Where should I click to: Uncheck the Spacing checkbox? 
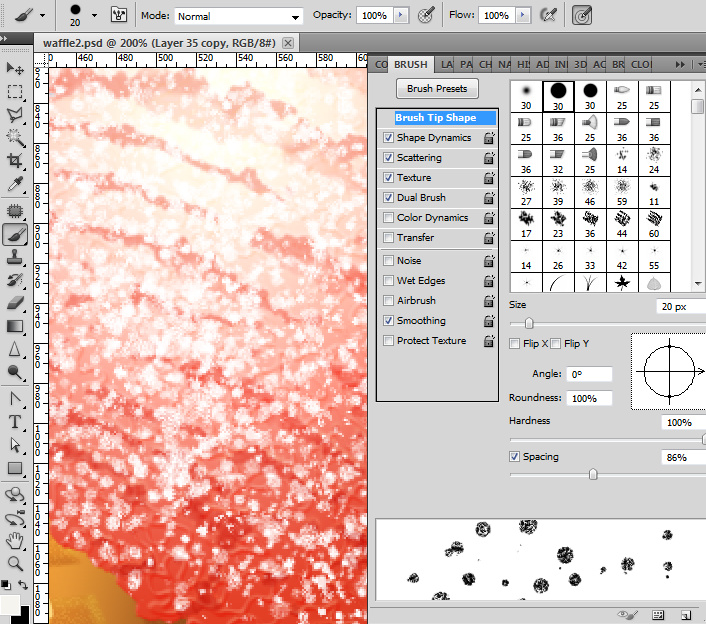point(515,457)
